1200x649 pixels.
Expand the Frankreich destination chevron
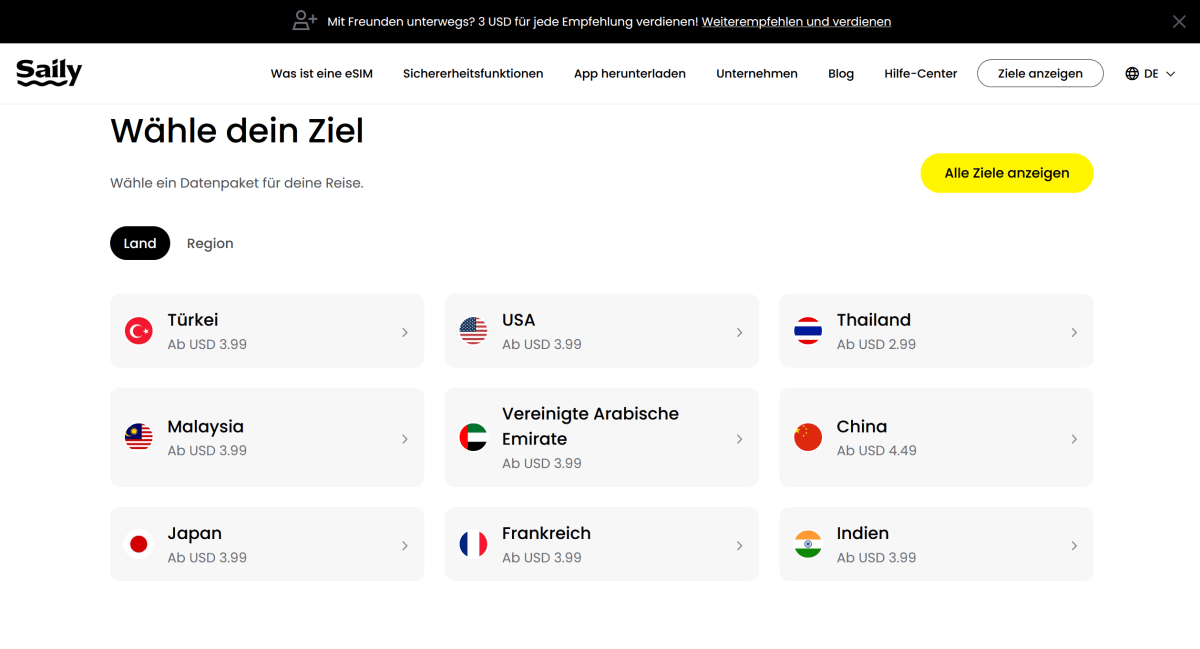[739, 545]
